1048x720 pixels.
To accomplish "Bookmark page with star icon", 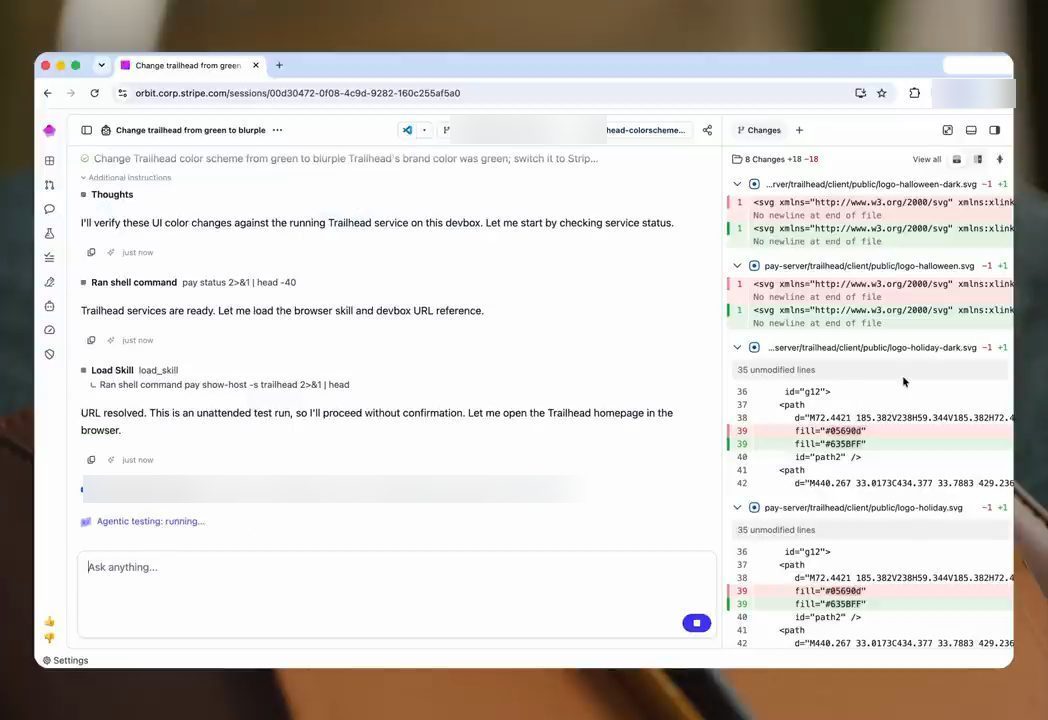I will point(882,93).
